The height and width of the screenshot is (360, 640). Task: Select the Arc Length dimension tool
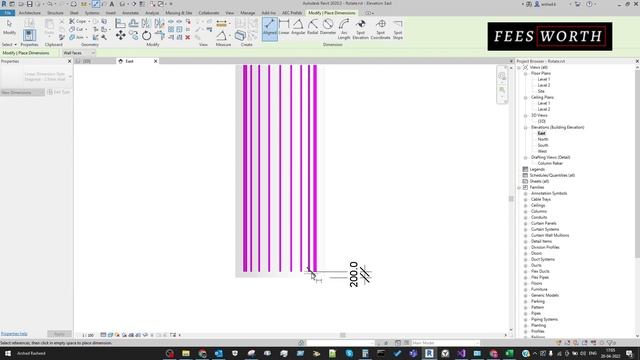(344, 29)
